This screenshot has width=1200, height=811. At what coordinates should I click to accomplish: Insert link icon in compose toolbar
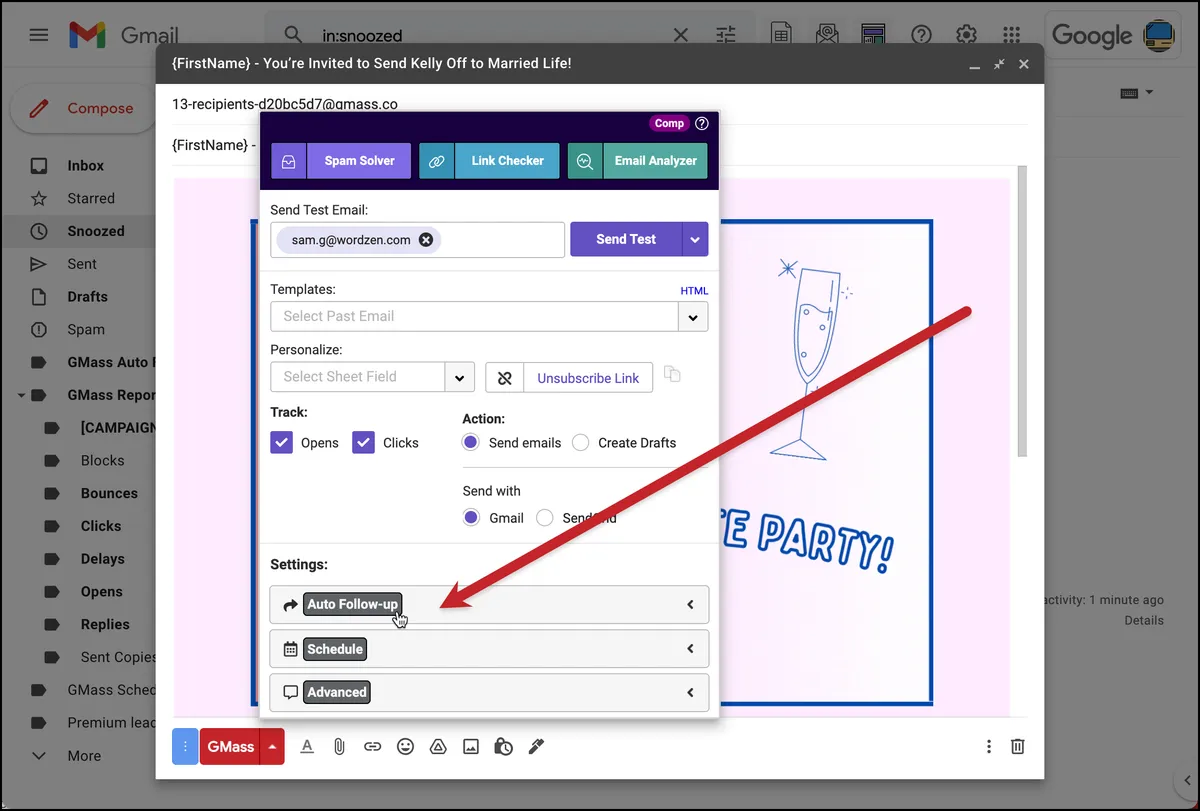point(372,746)
